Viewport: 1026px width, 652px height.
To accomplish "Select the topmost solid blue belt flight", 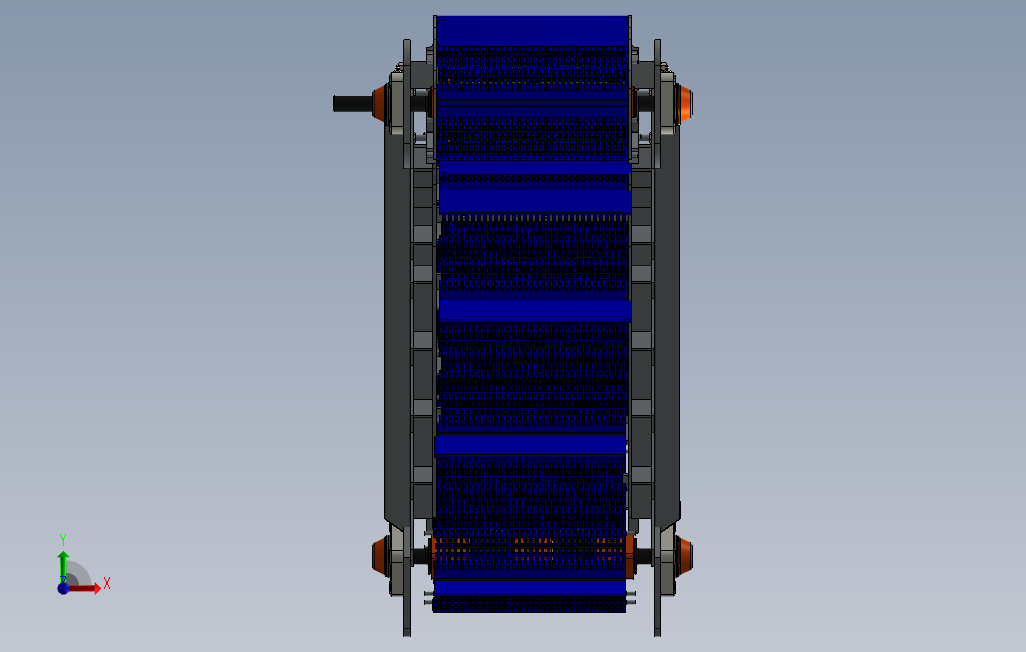I will (x=533, y=31).
